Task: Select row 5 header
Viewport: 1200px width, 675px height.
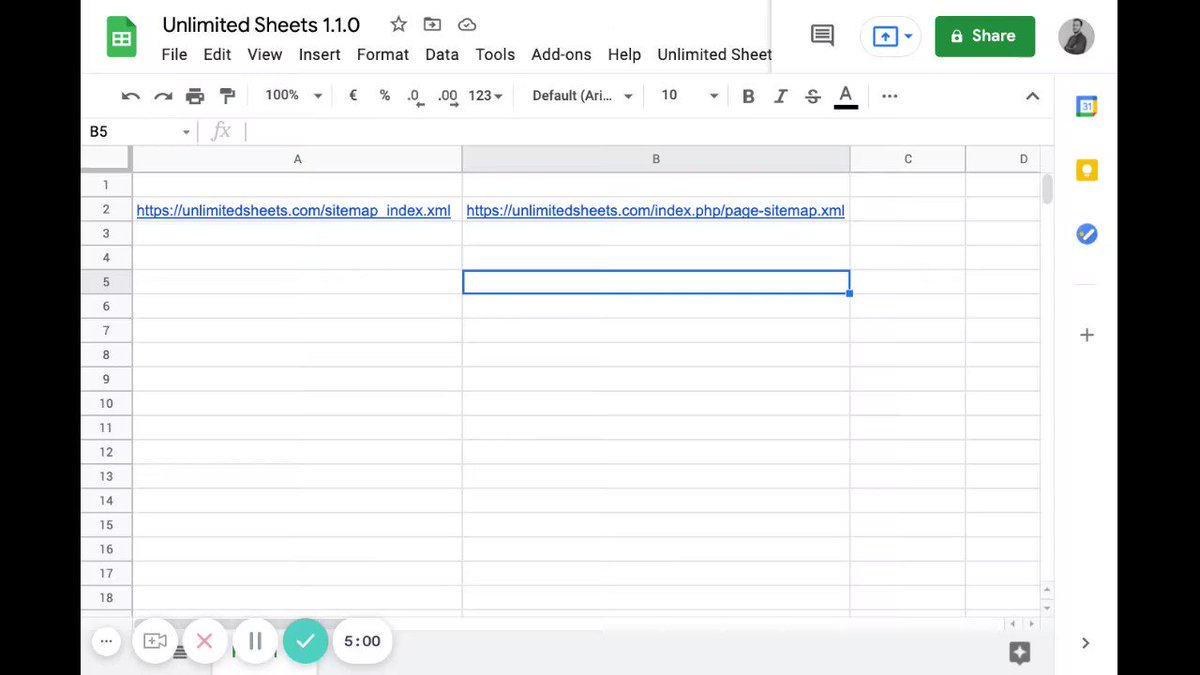Action: pyautogui.click(x=106, y=282)
